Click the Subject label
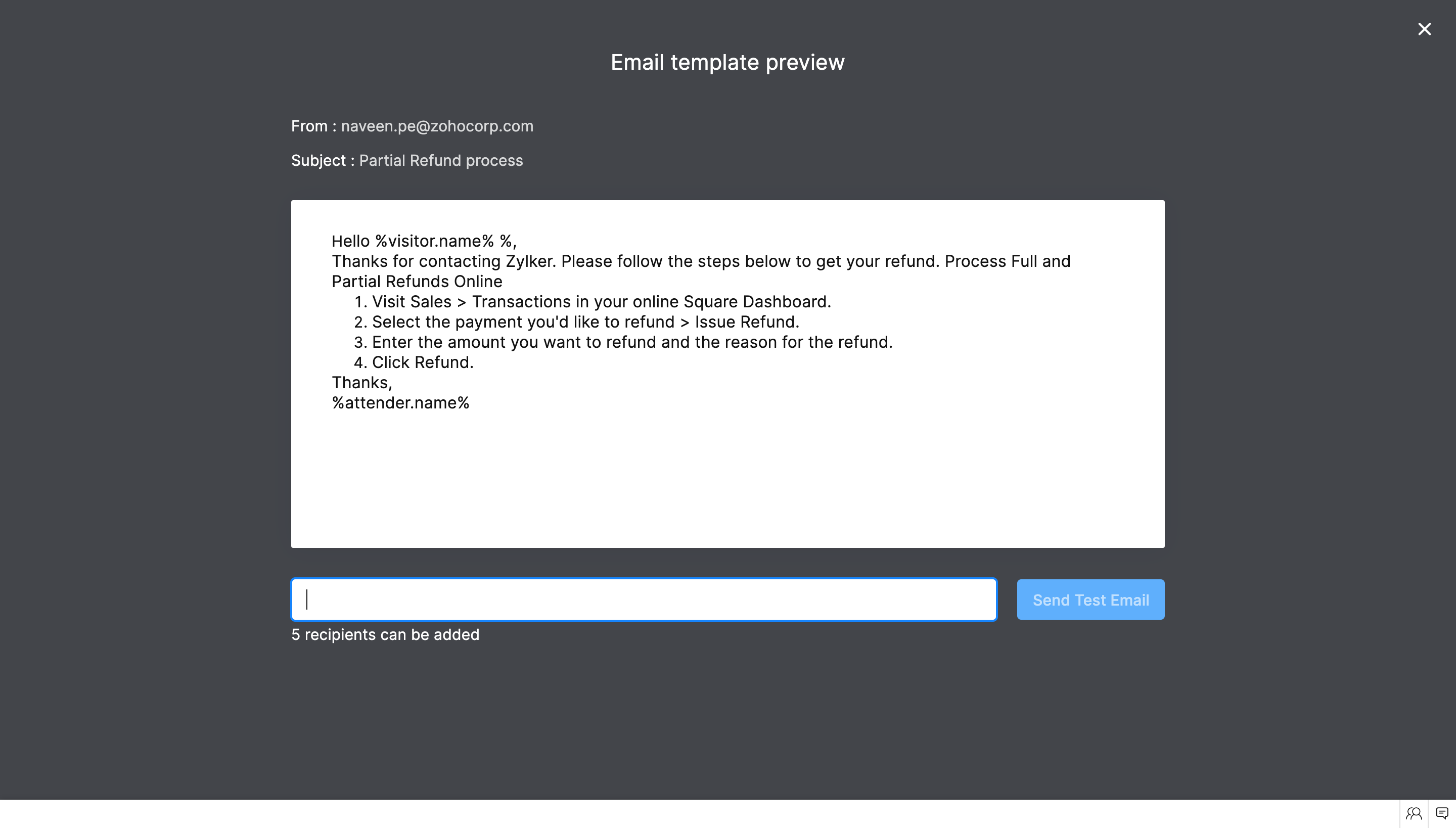 (318, 161)
